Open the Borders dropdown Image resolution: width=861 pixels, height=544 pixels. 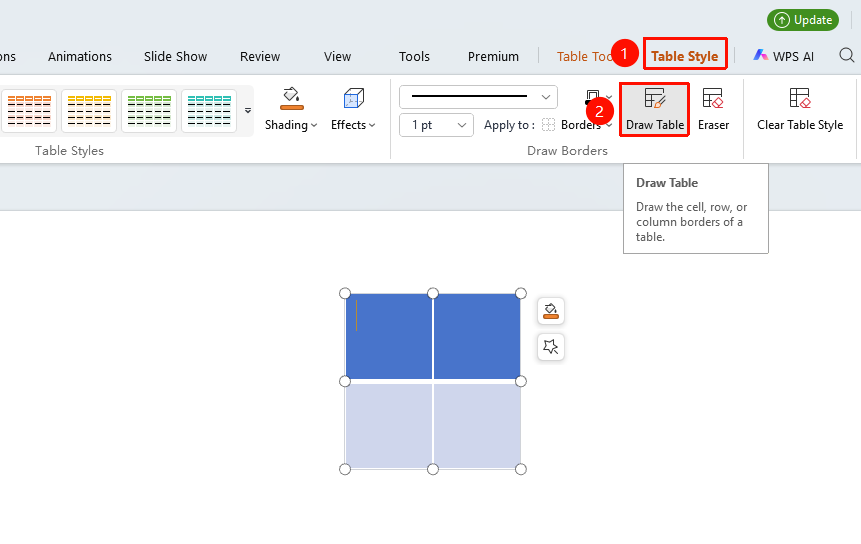pyautogui.click(x=586, y=125)
